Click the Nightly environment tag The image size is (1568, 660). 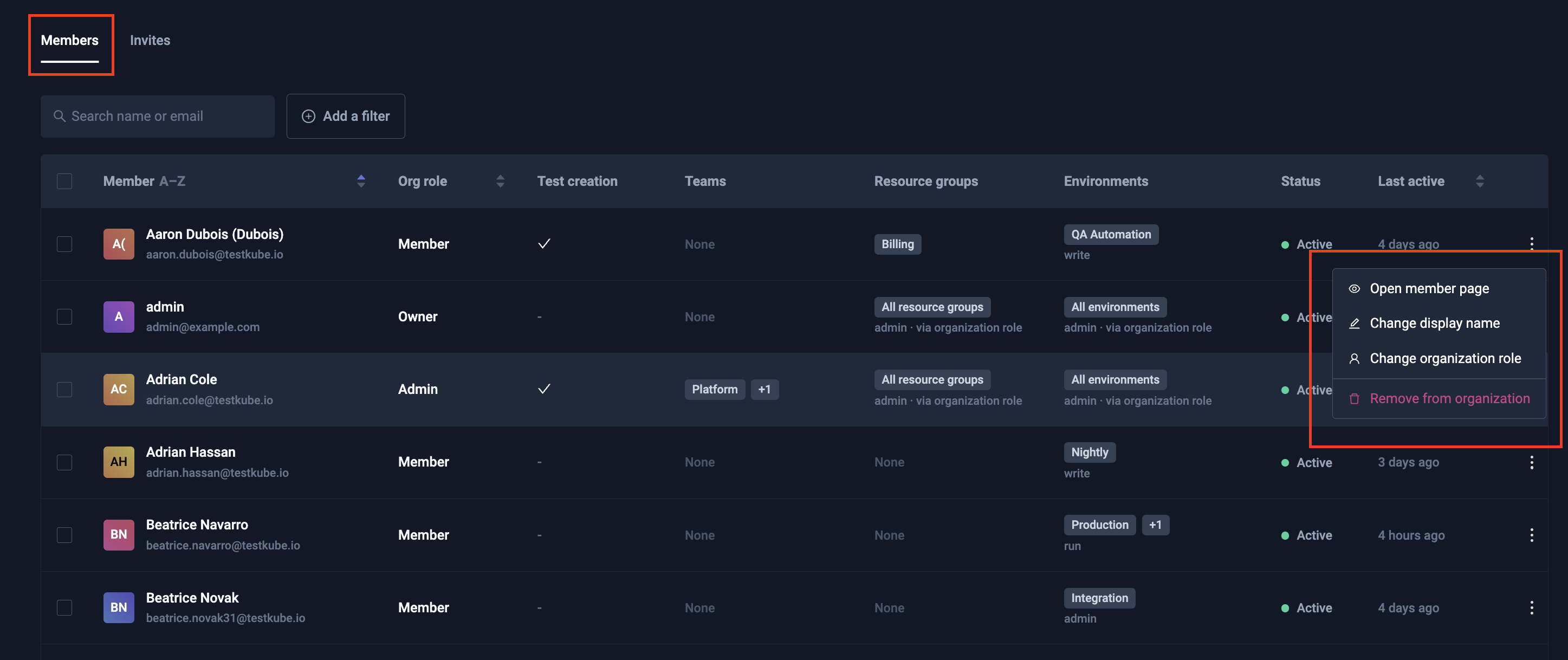tap(1090, 452)
